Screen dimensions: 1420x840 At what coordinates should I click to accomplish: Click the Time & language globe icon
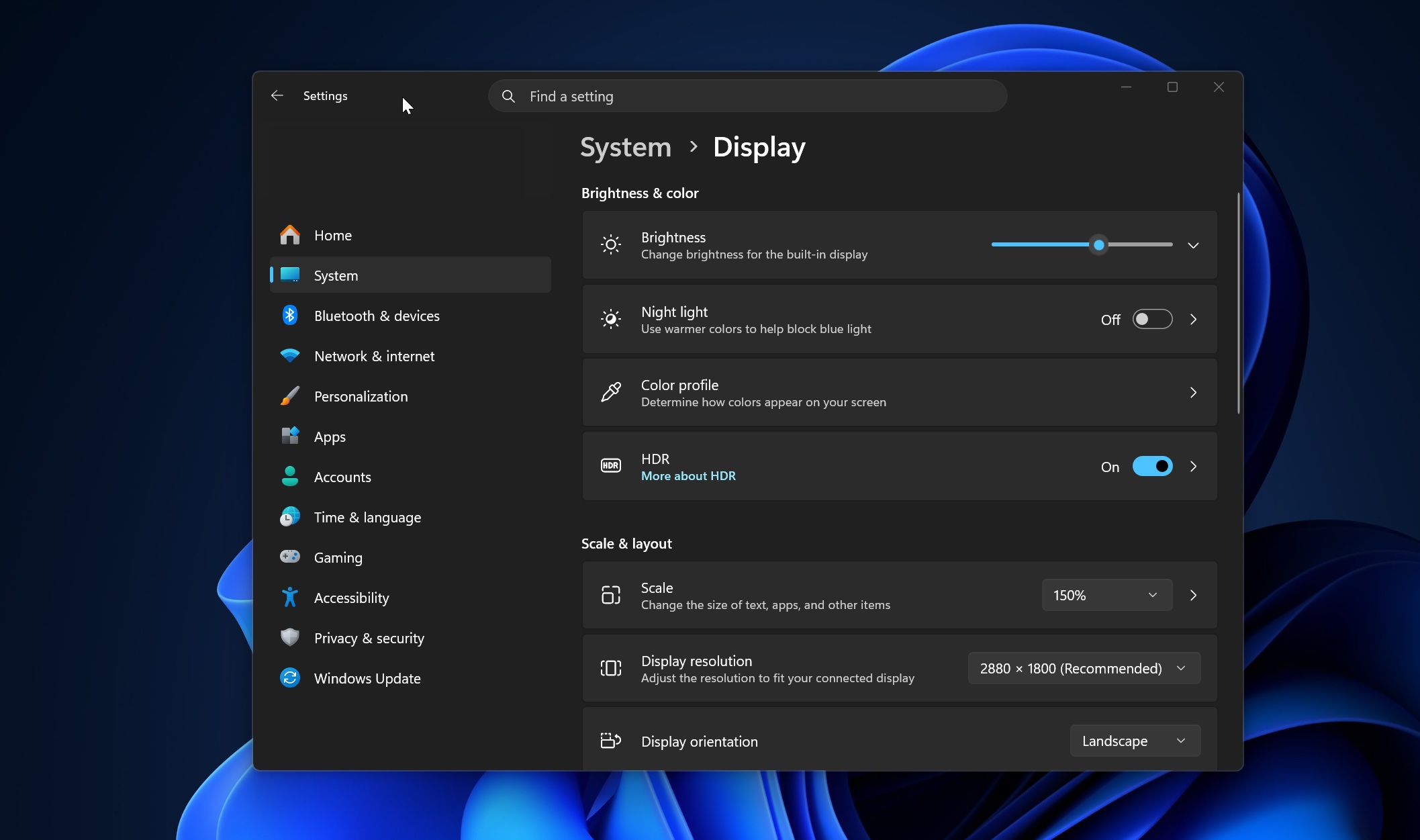click(x=290, y=516)
